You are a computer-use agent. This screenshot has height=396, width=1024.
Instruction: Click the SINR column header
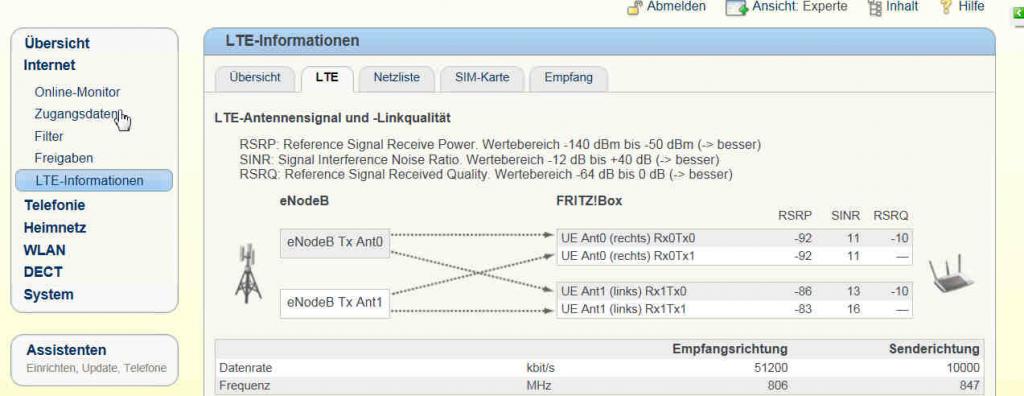[x=845, y=216]
